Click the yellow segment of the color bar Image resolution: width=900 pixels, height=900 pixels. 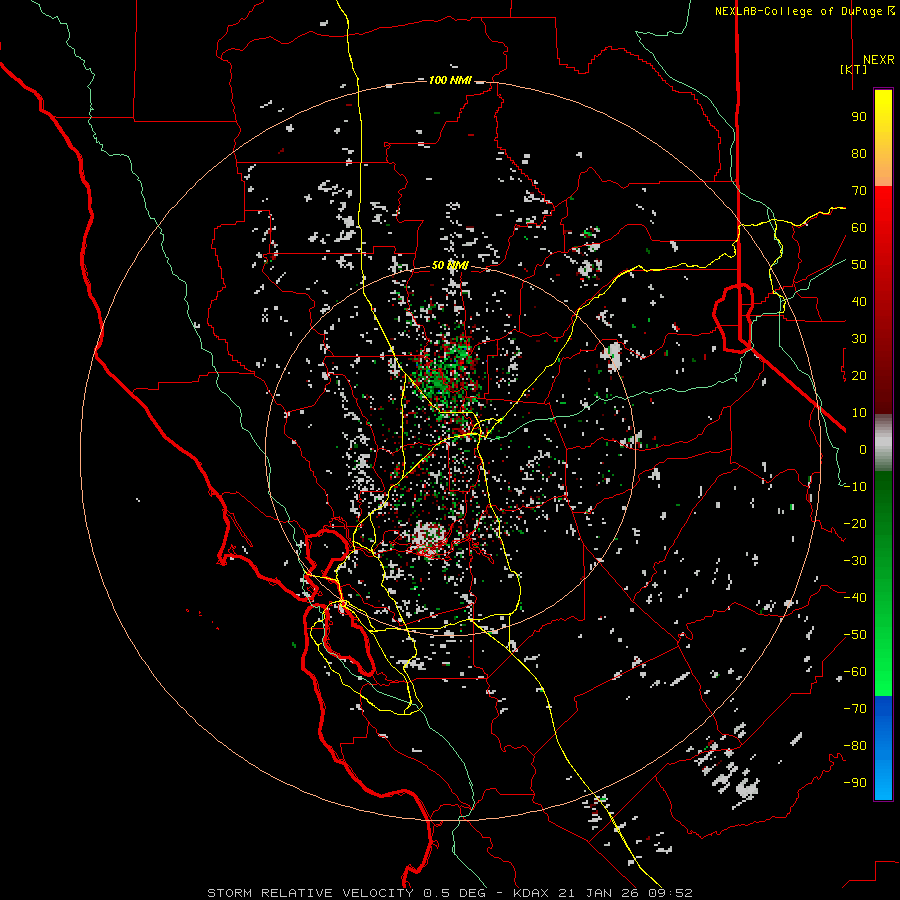[x=883, y=138]
